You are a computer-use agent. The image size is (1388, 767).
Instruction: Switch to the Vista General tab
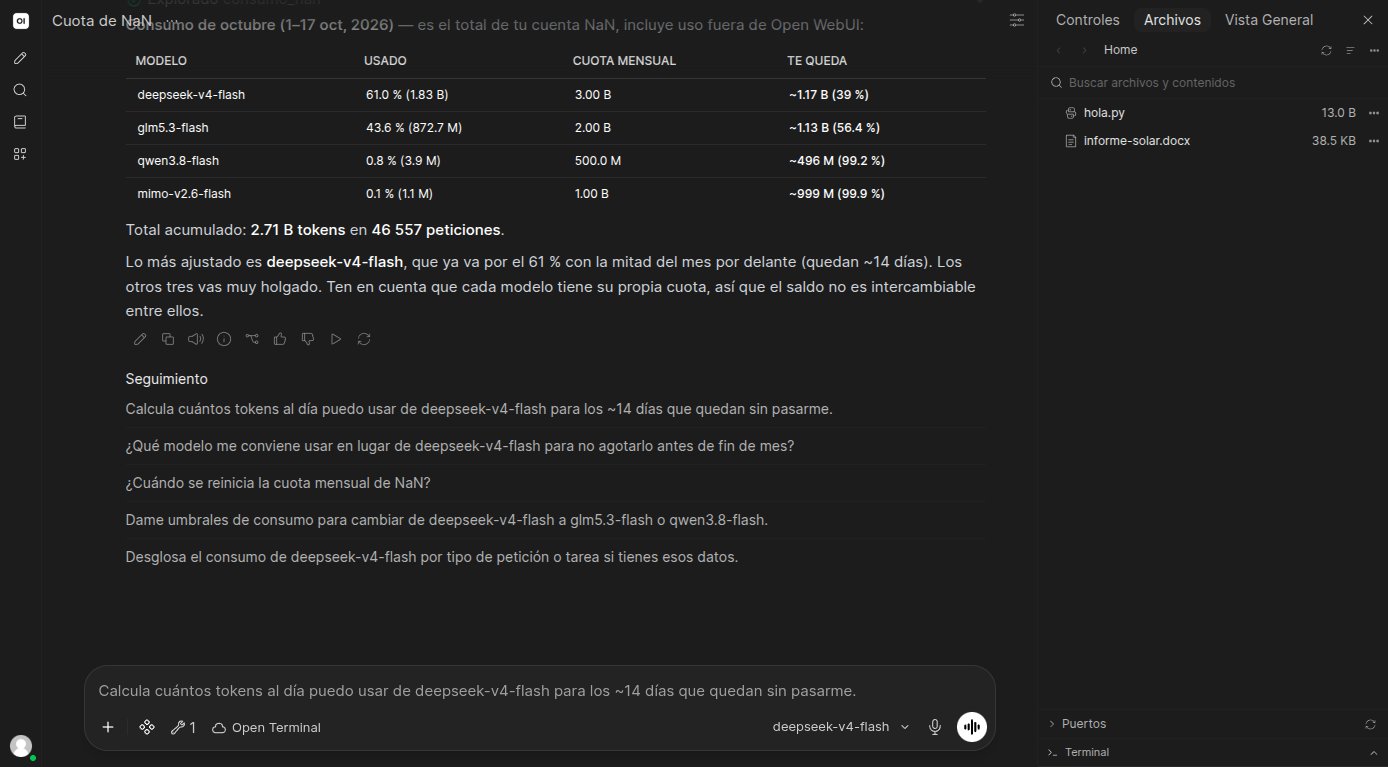1269,20
